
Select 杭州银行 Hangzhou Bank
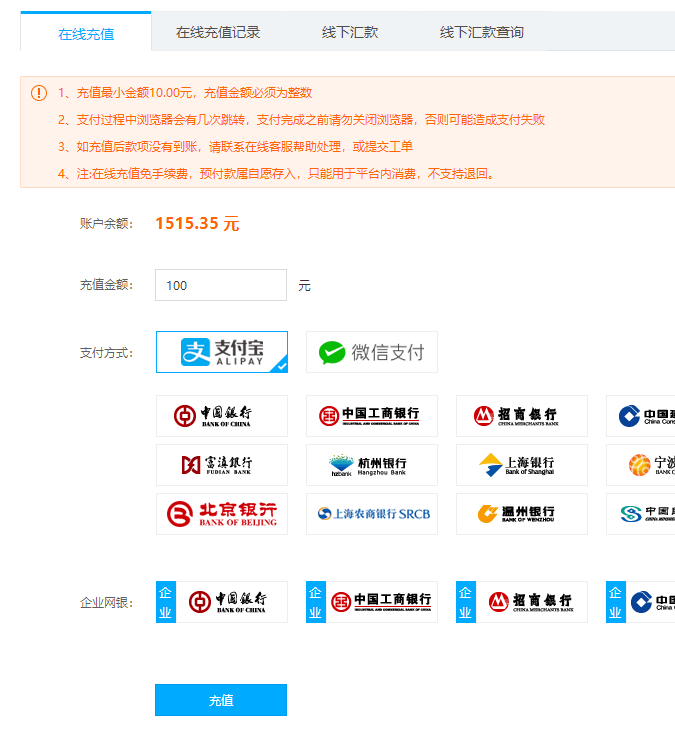372,465
